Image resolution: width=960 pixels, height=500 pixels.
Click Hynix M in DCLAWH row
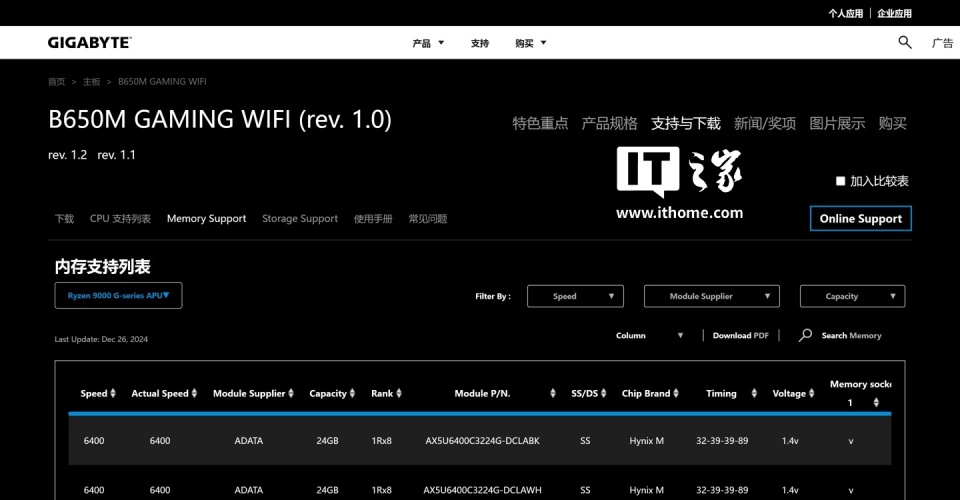click(647, 490)
